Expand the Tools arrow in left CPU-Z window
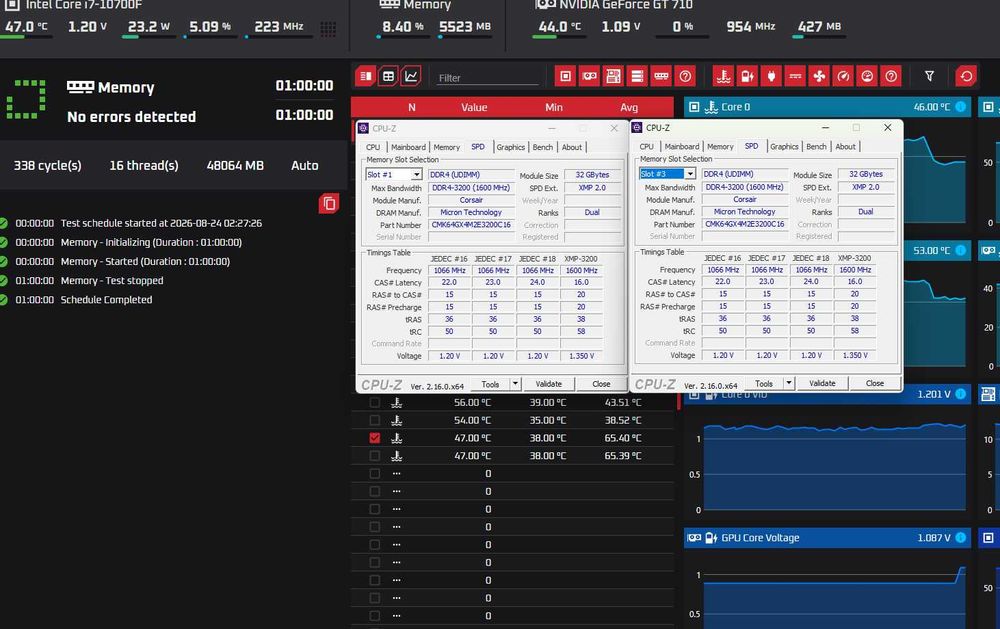Screen dimensions: 1000x629 (515, 384)
